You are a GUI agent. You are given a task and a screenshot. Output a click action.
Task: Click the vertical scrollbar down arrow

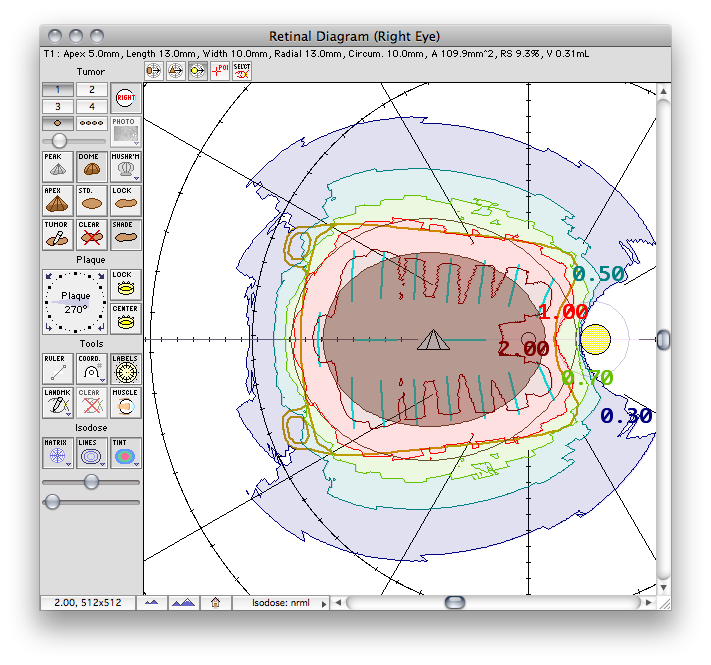click(x=663, y=587)
